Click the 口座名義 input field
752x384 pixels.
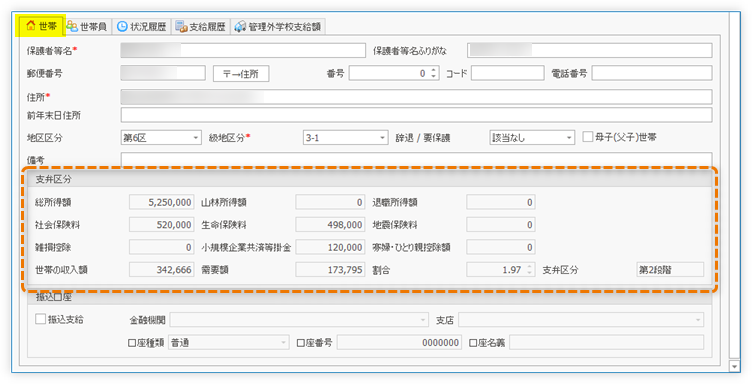(607, 343)
